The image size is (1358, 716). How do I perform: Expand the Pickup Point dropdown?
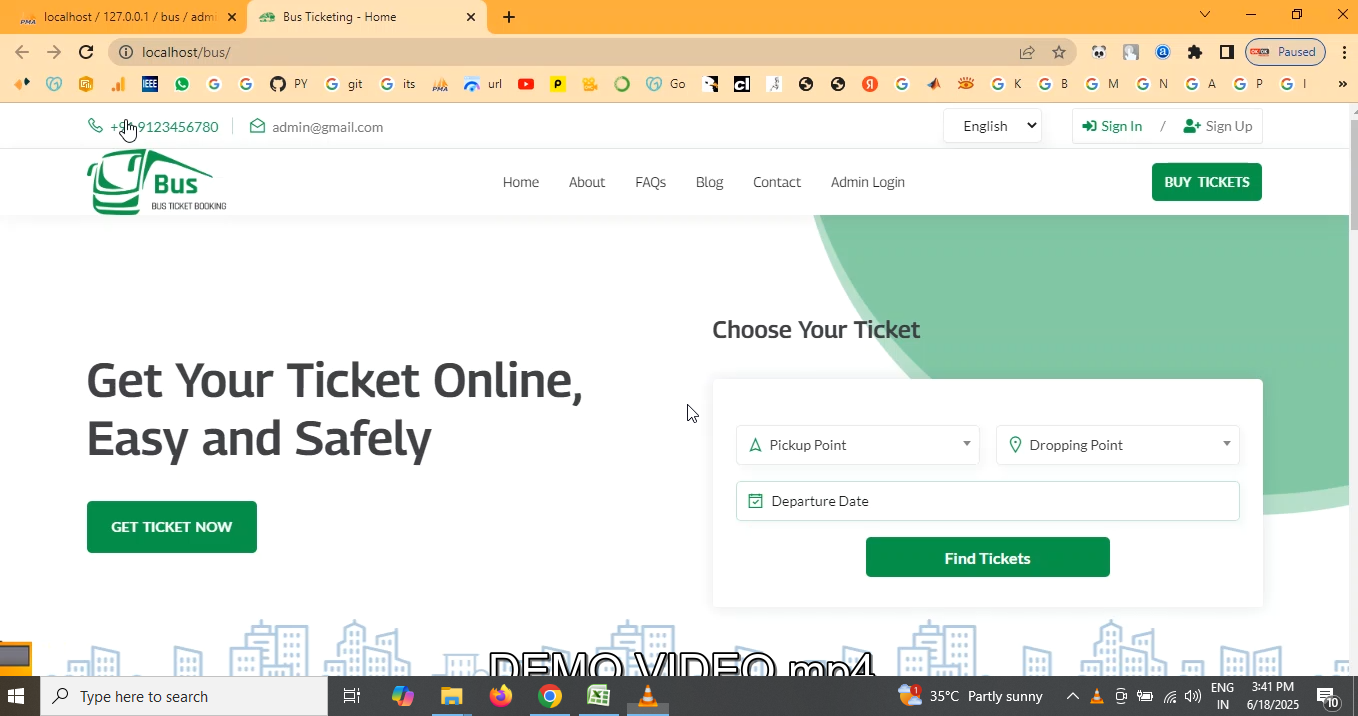(858, 445)
